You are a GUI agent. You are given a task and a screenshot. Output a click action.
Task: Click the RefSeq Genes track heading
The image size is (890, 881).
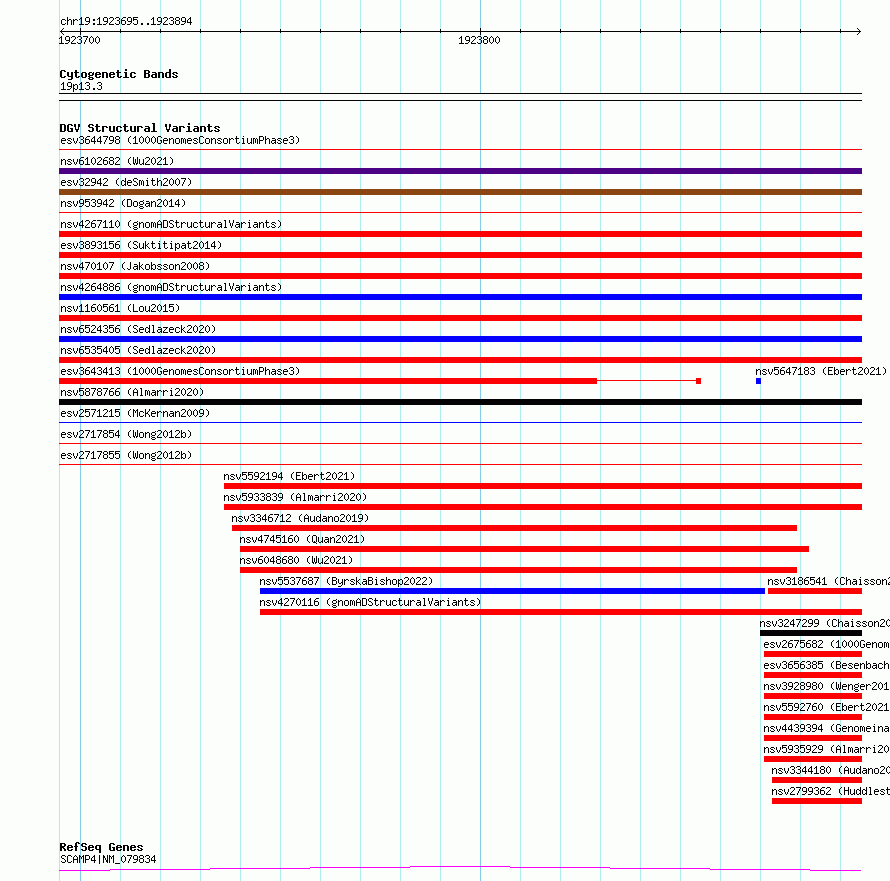pyautogui.click(x=101, y=847)
